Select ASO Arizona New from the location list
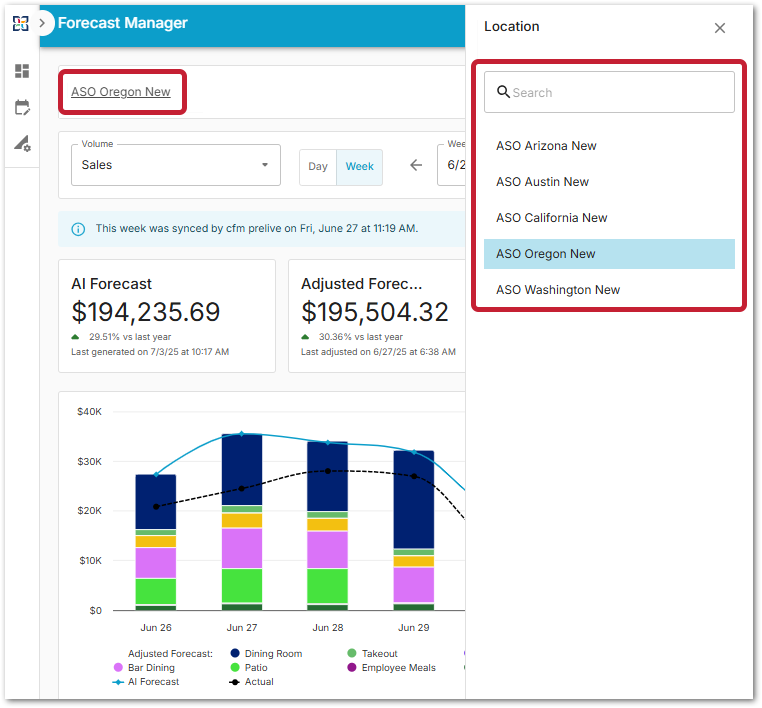The width and height of the screenshot is (762, 708). tap(546, 146)
